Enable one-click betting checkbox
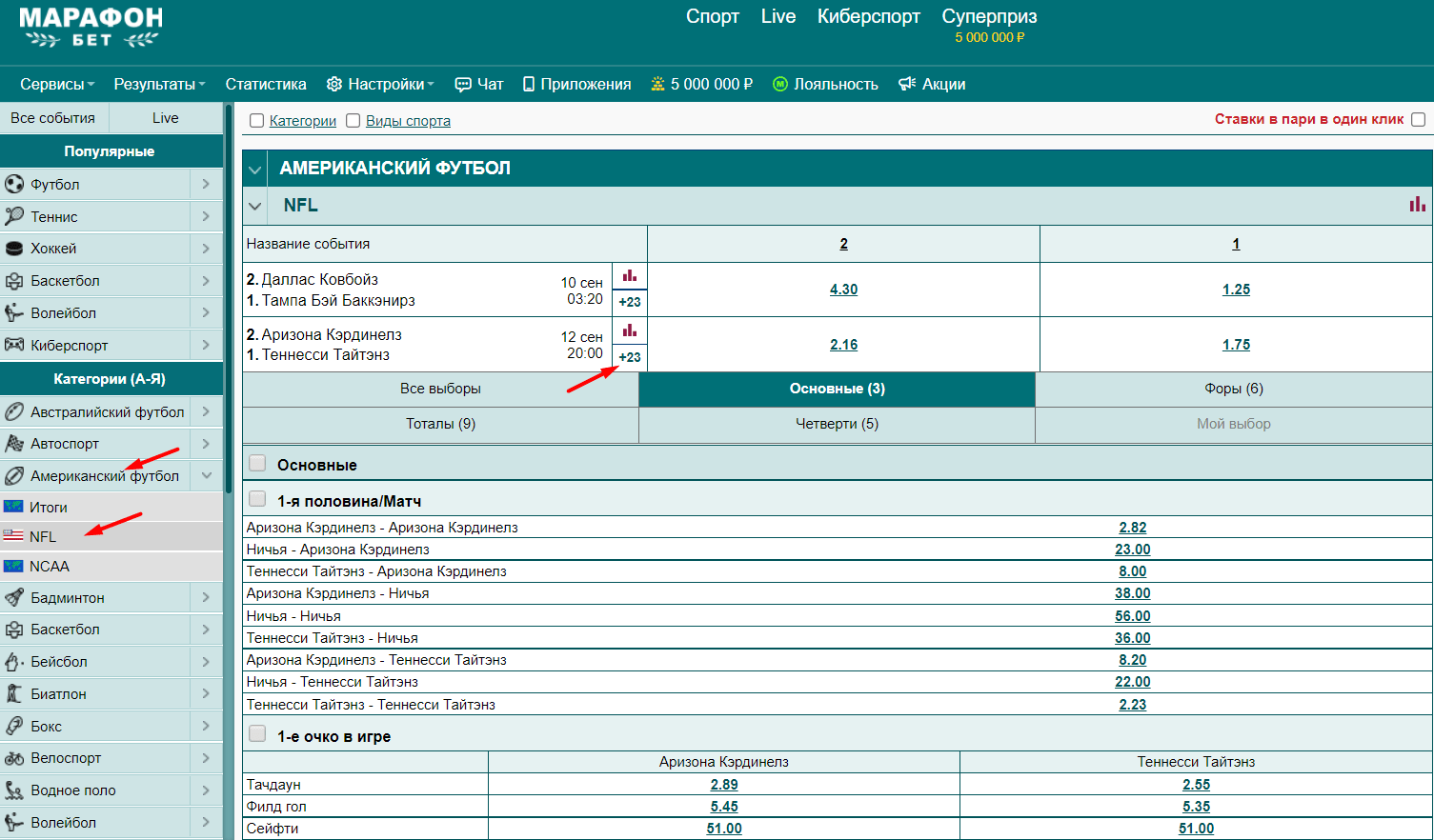The width and height of the screenshot is (1434, 840). 1418,119
